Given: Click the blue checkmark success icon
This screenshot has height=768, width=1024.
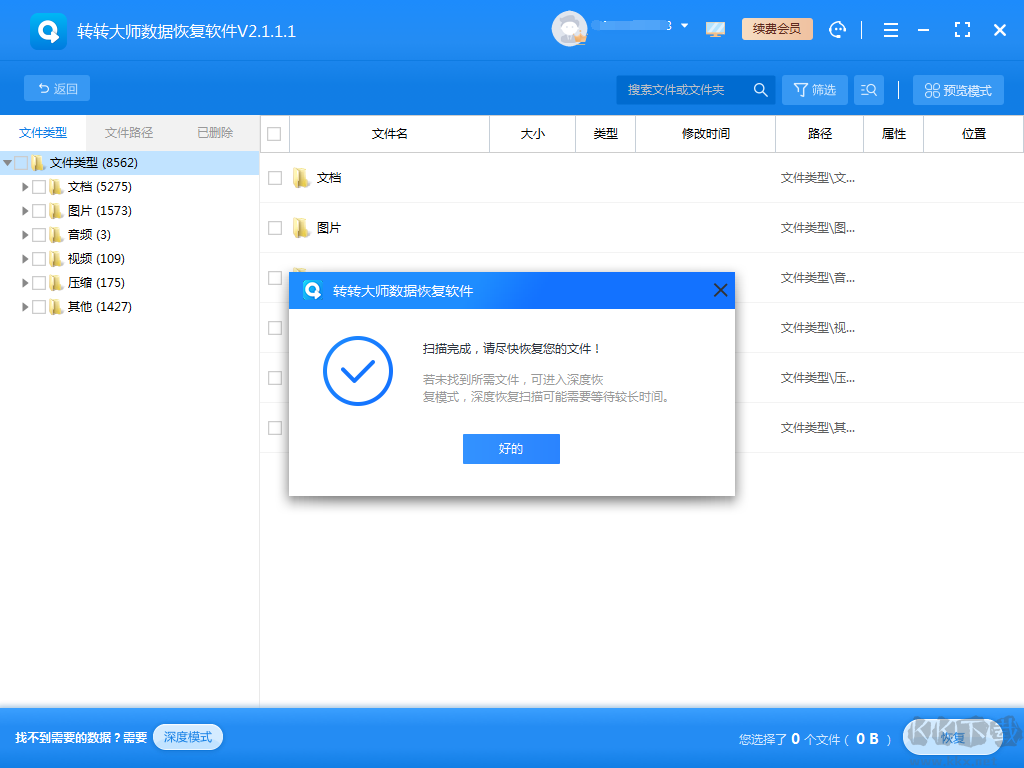Looking at the screenshot, I should pos(358,371).
